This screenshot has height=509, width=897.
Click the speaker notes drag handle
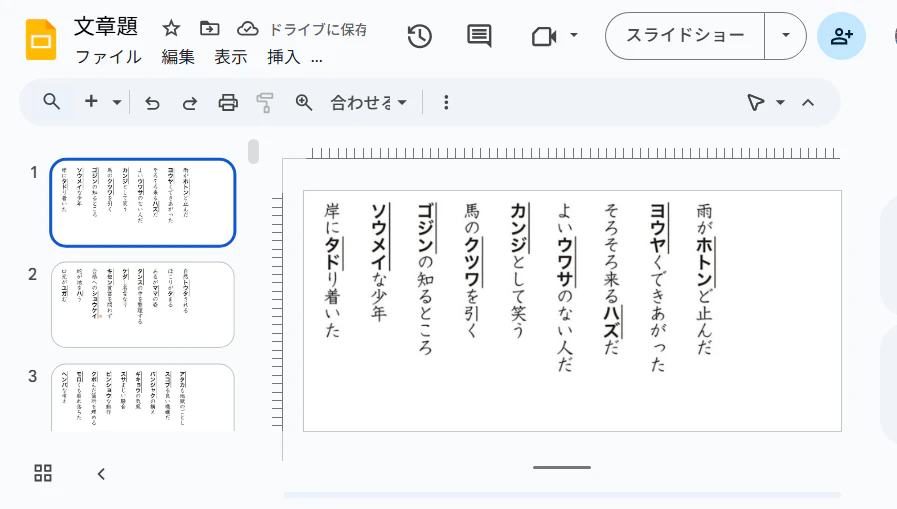[562, 467]
